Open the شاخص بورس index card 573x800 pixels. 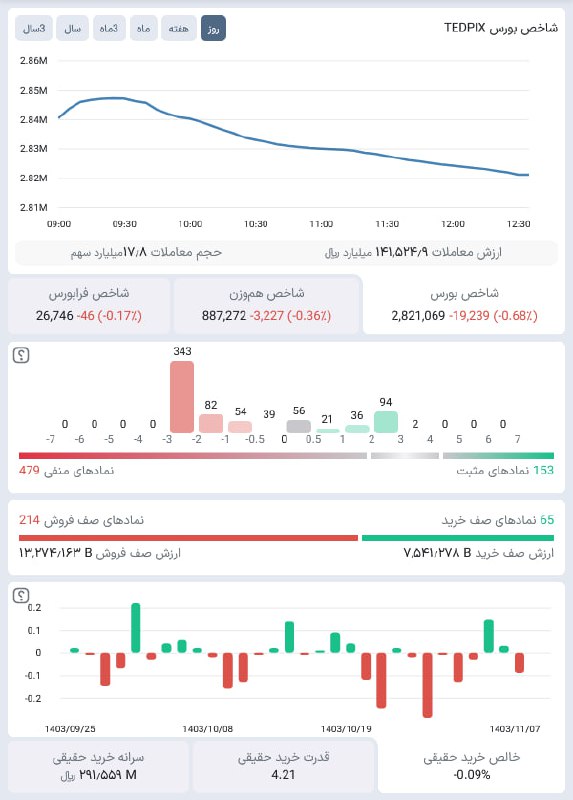click(464, 305)
